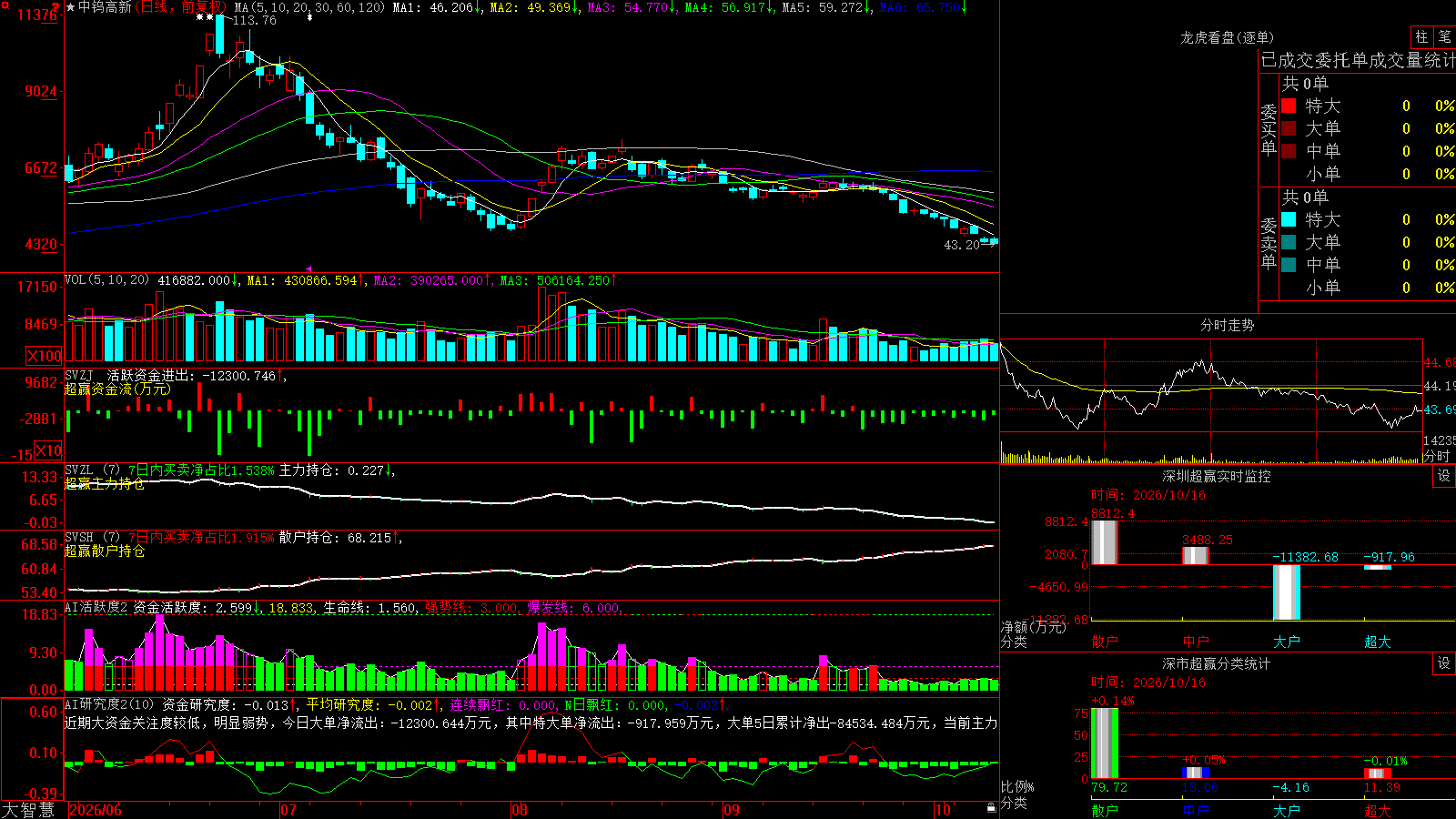Viewport: 1456px width, 819px height.
Task: Click the 09 month marker on timeline
Action: 731,810
